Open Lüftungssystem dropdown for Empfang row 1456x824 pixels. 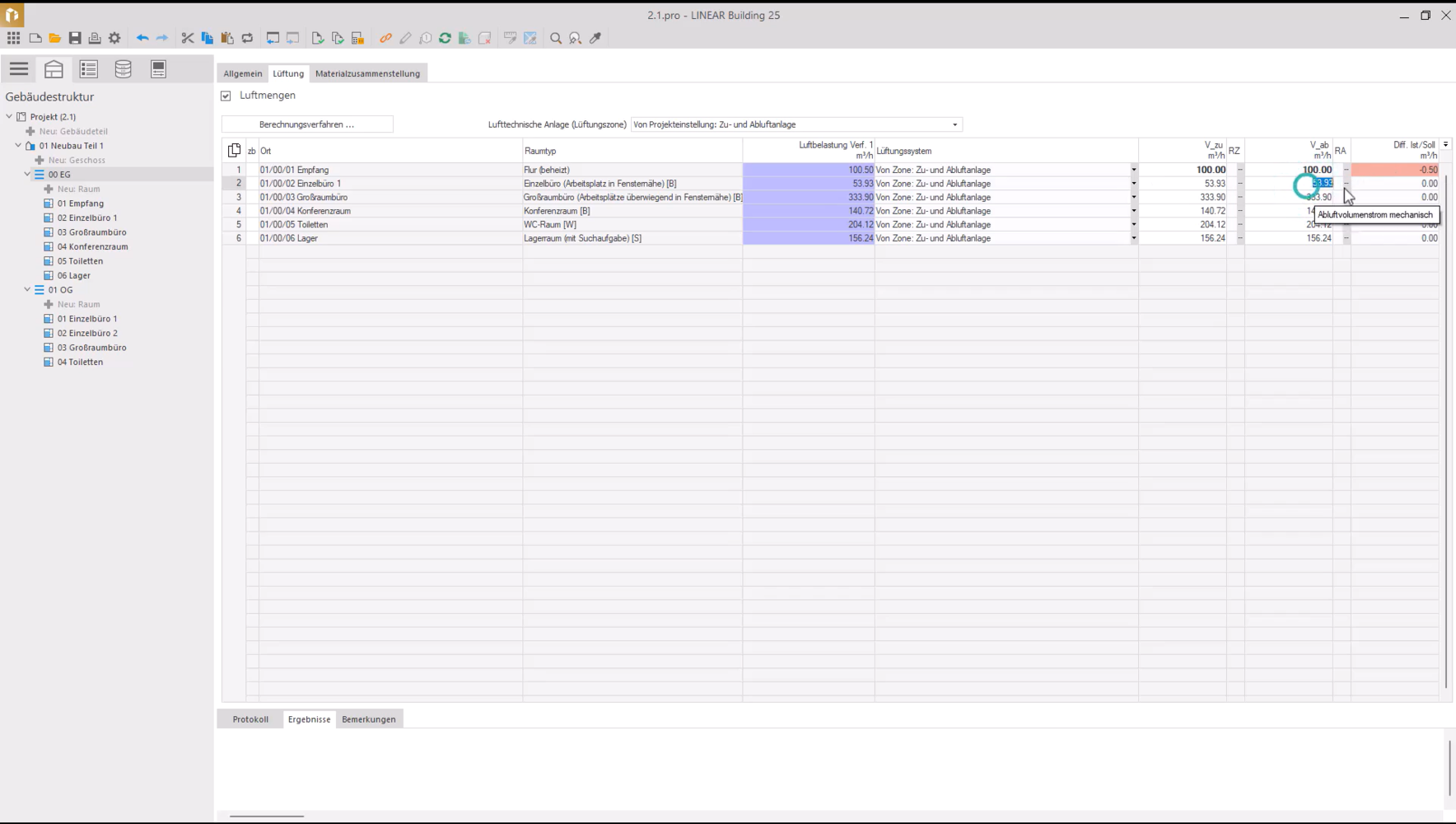coord(1133,170)
